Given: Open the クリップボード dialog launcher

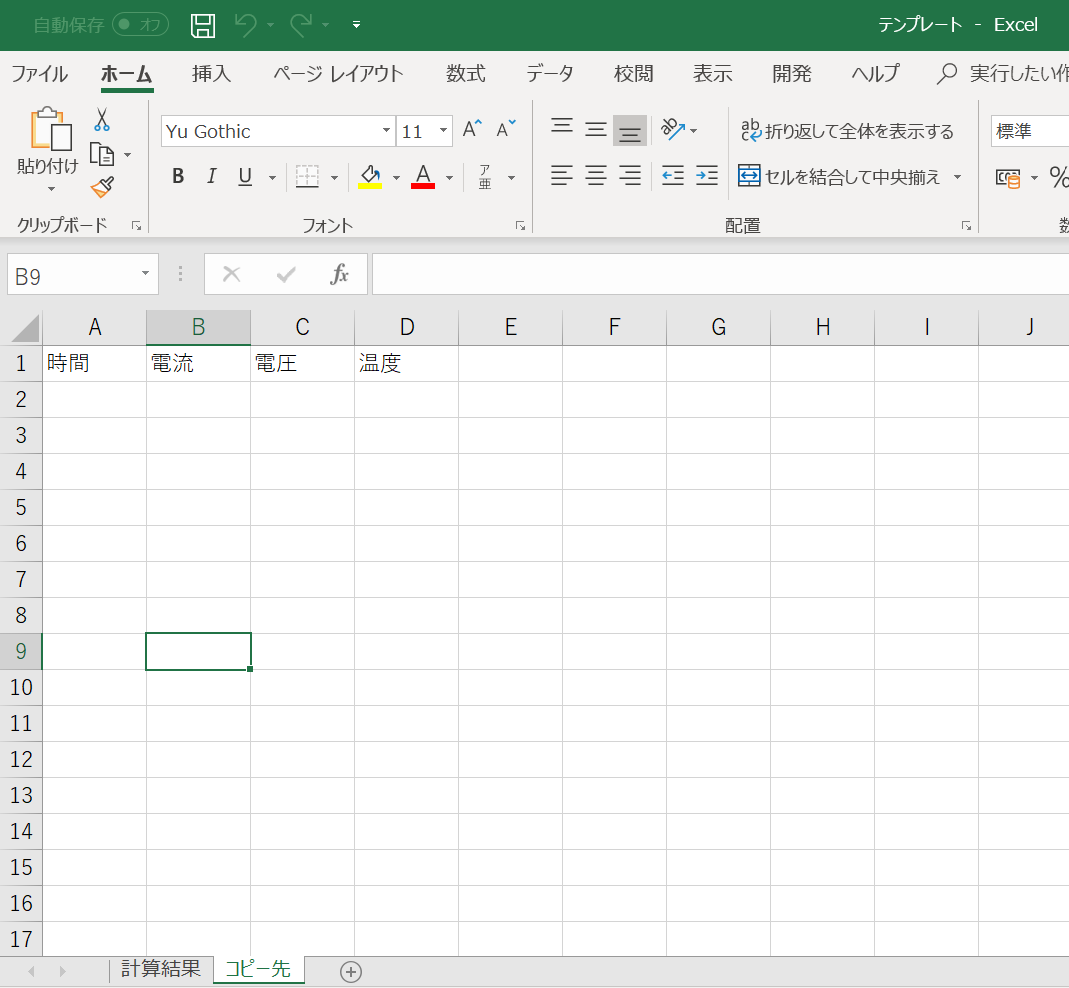Looking at the screenshot, I should (136, 226).
